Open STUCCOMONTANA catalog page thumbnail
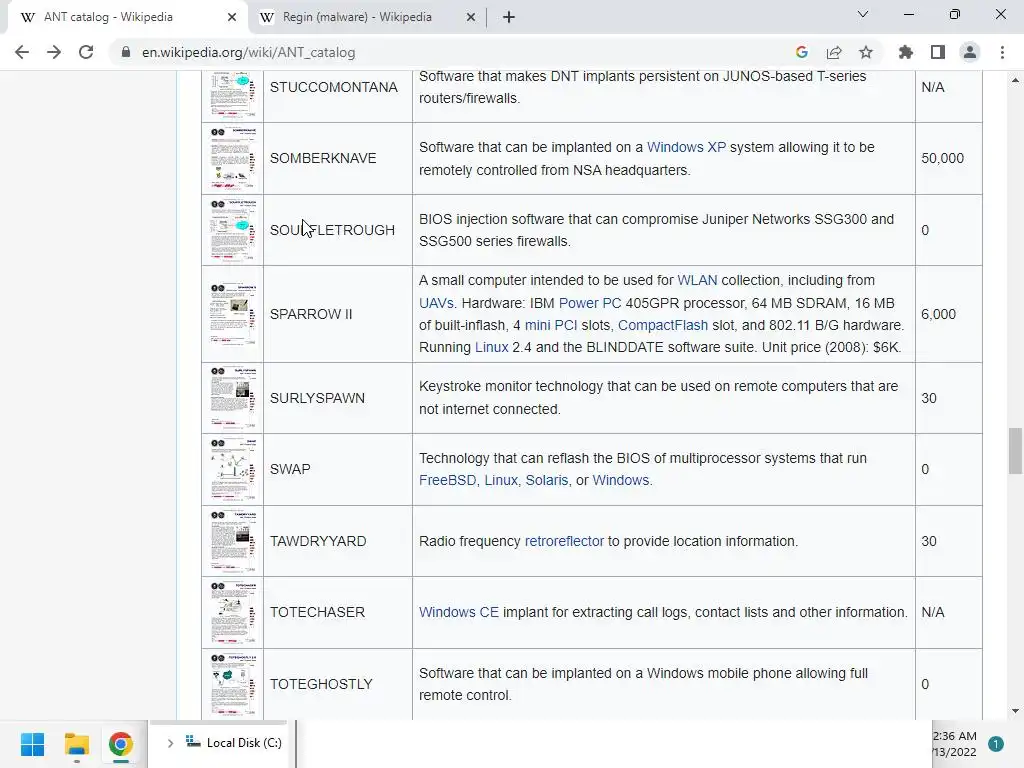 point(232,95)
